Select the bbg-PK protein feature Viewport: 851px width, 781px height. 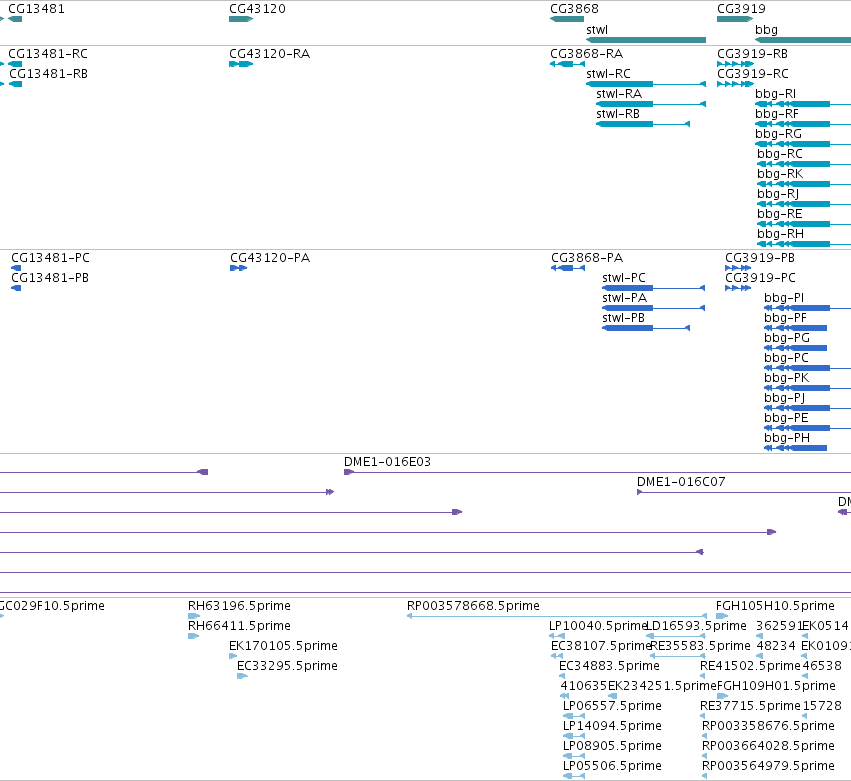pos(807,388)
